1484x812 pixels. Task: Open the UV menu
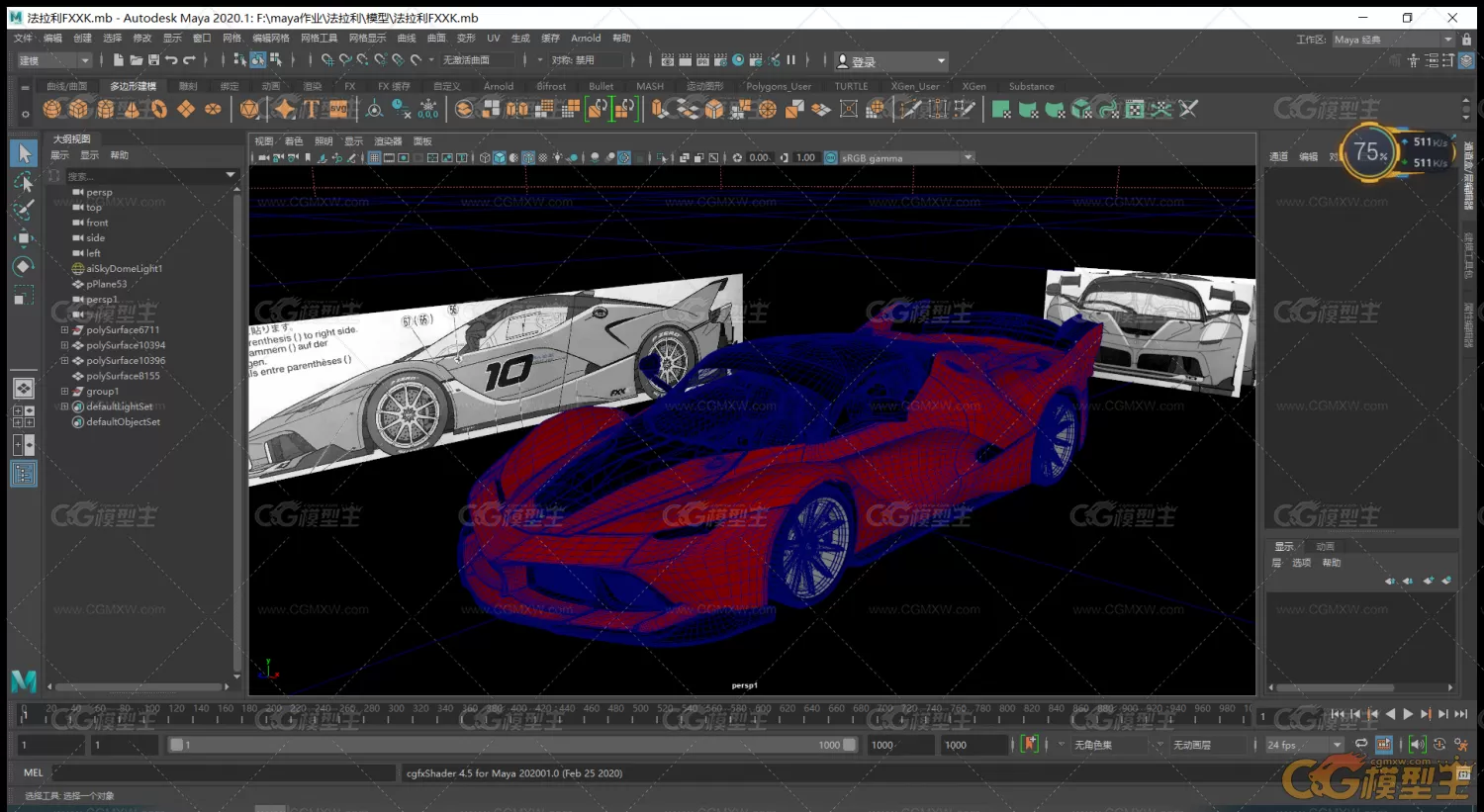493,39
